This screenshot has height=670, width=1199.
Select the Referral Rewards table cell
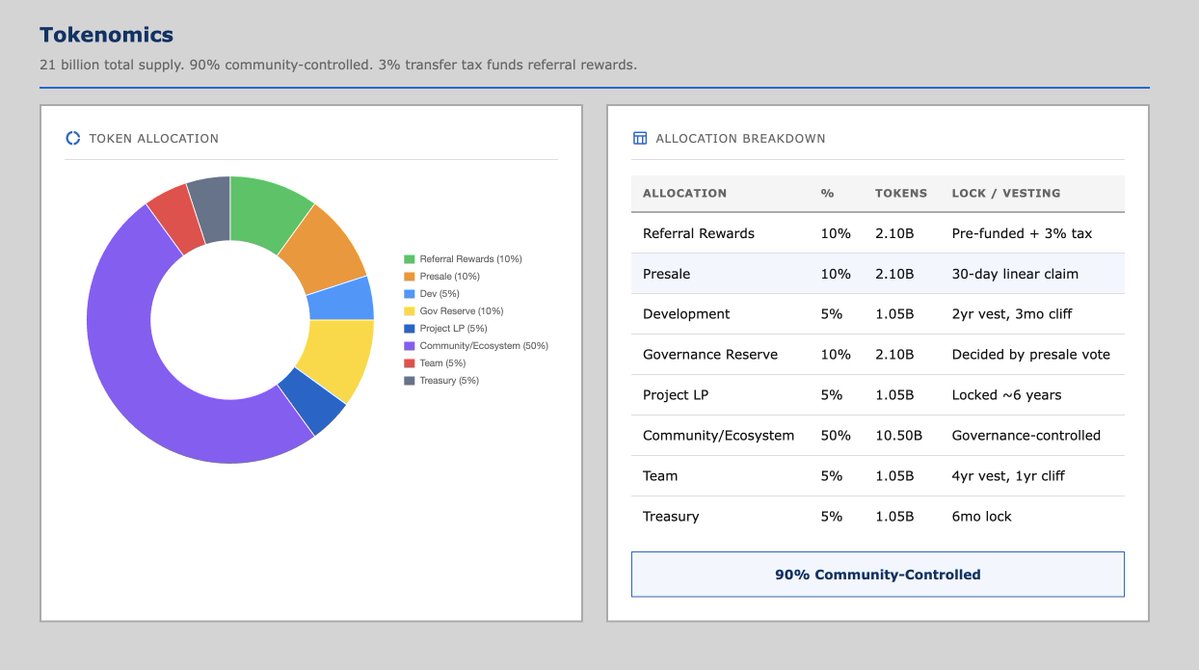[x=698, y=233]
